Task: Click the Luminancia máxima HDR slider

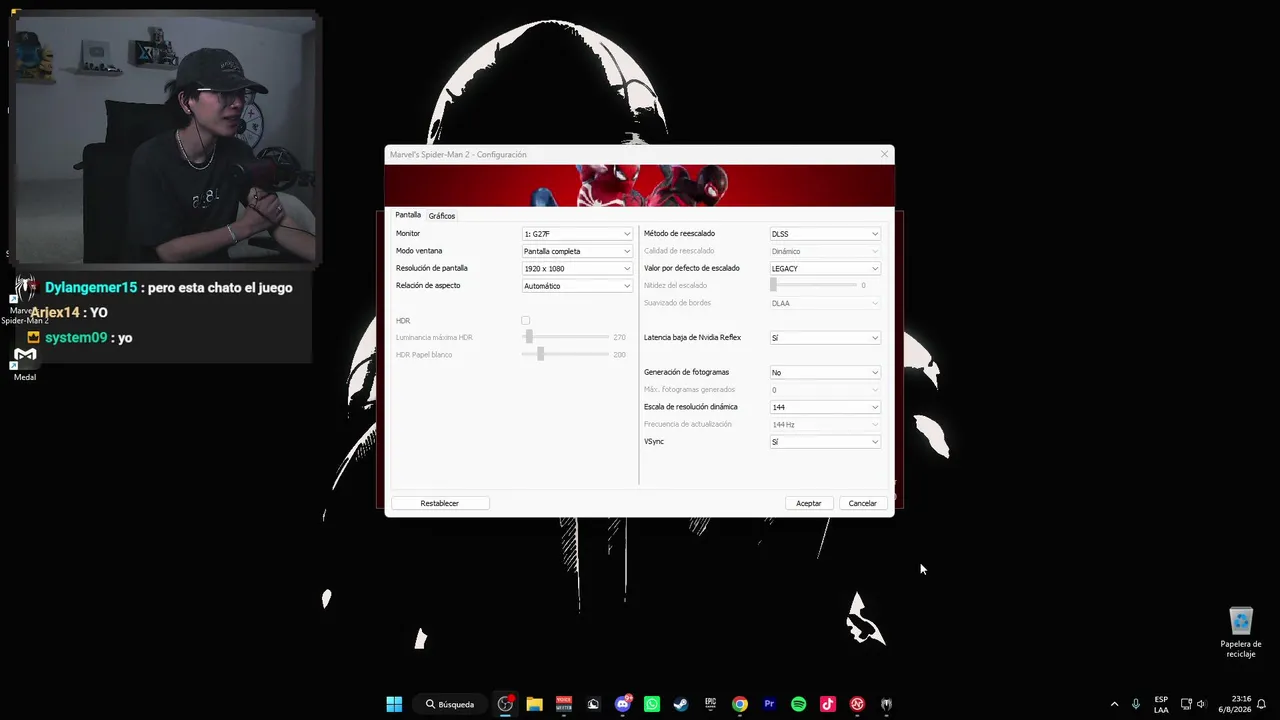Action: 566,337
